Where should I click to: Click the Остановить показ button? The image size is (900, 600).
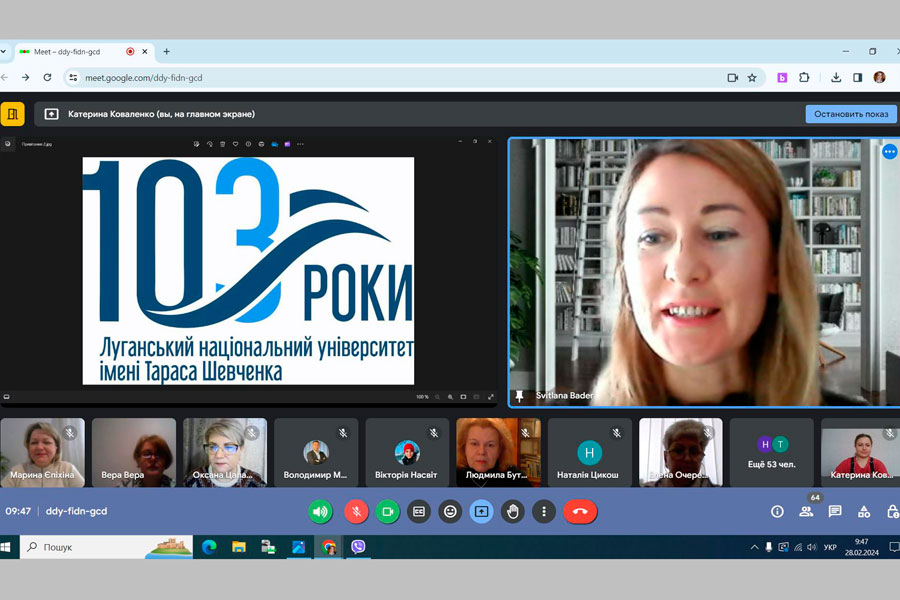pos(850,114)
